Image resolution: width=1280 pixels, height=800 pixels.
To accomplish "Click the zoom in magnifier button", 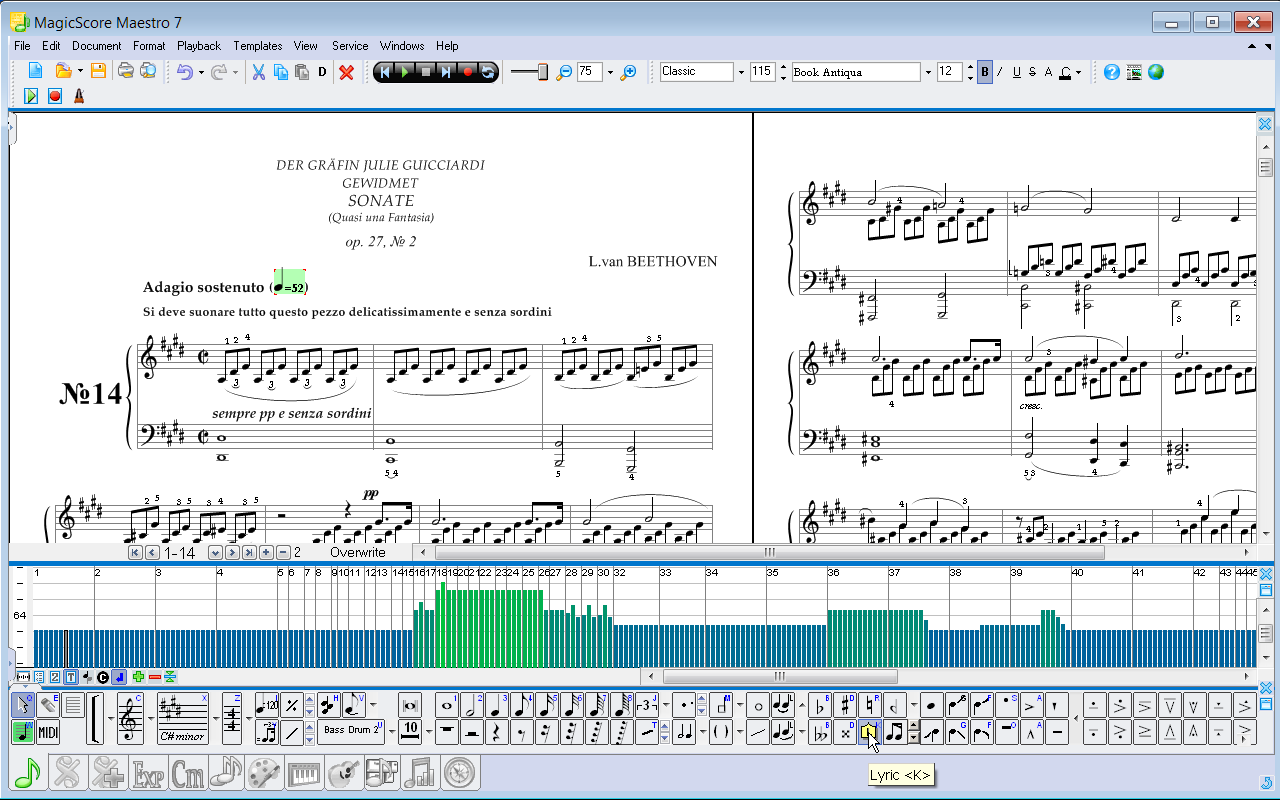I will pos(629,72).
